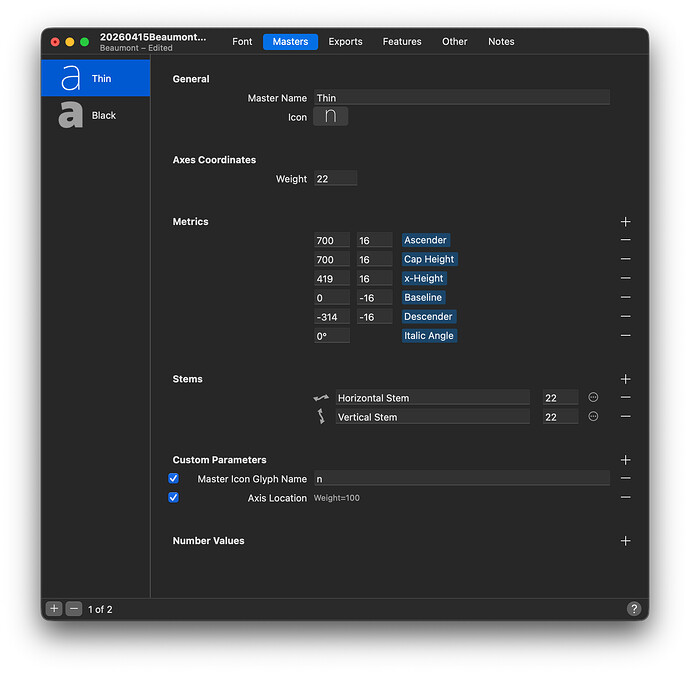Click the options circle for Horizontal Stem

pyautogui.click(x=593, y=398)
